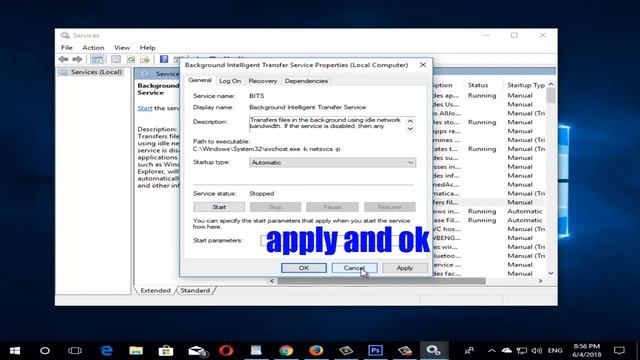Click inside the service Description text box
Screen dimensions: 640x360
[327, 124]
